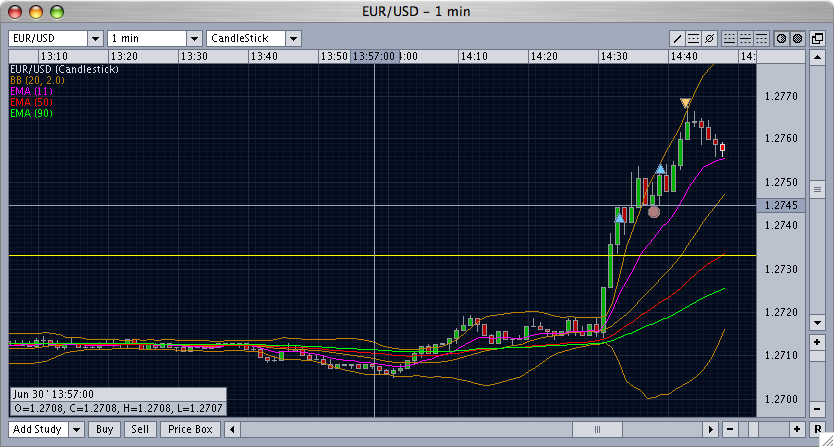The height and width of the screenshot is (447, 834).
Task: Click the Sell button
Action: tap(140, 429)
